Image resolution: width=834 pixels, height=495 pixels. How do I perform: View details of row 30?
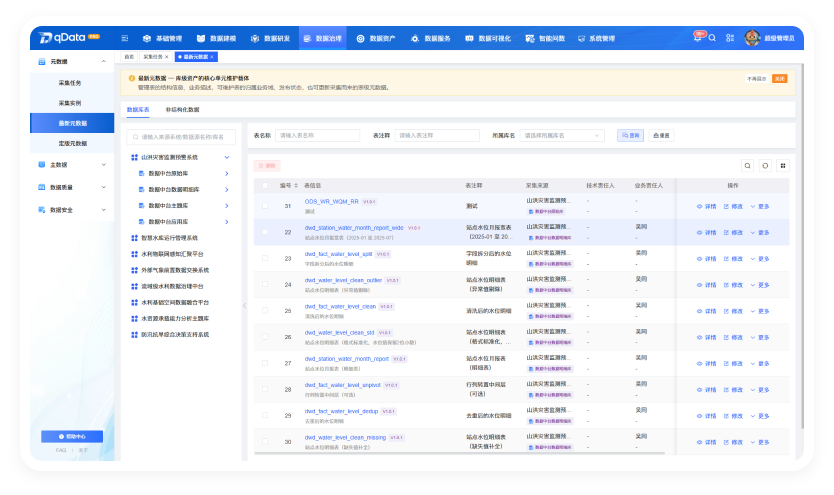[x=706, y=442]
